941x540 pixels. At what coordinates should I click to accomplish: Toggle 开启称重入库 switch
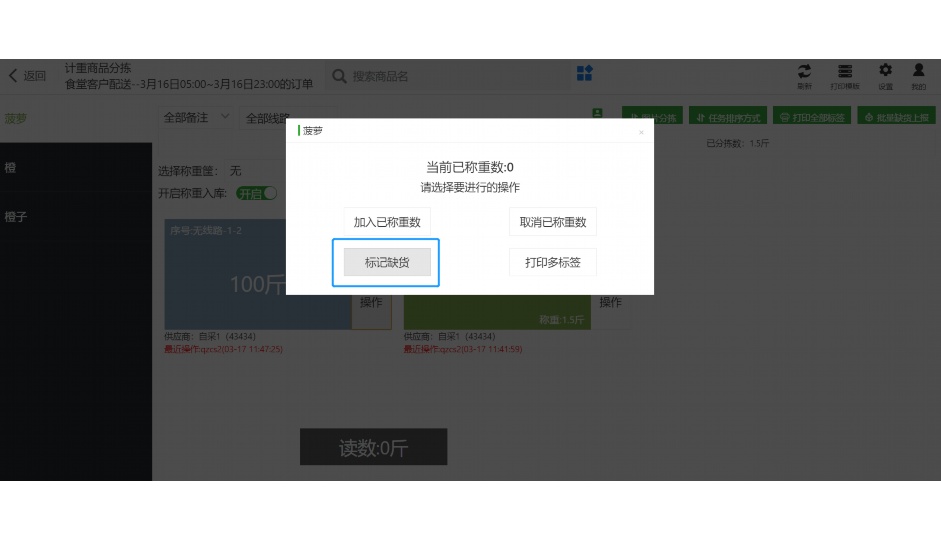point(256,193)
